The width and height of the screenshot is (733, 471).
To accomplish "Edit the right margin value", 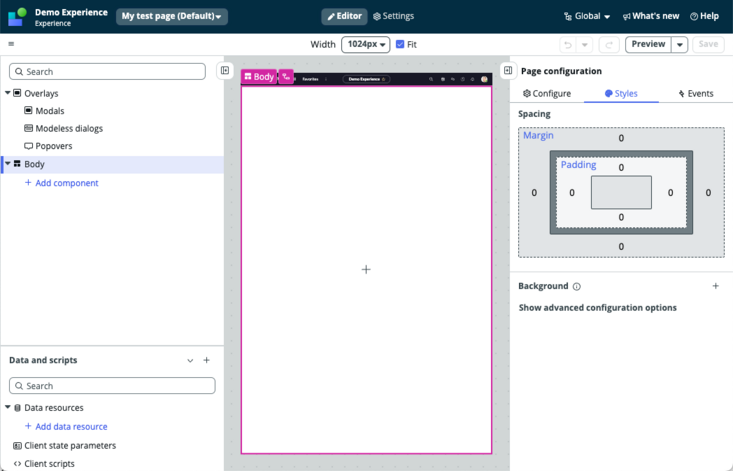I will tap(708, 193).
